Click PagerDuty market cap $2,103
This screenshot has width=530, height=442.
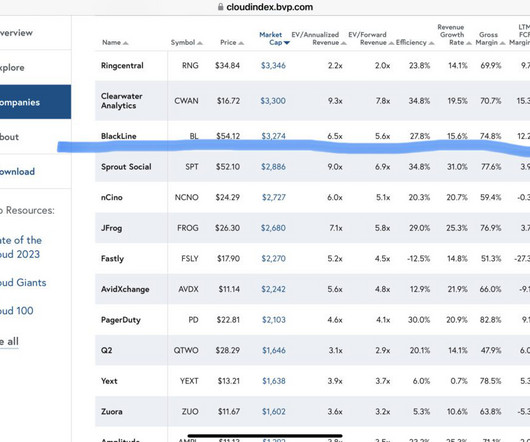point(274,320)
